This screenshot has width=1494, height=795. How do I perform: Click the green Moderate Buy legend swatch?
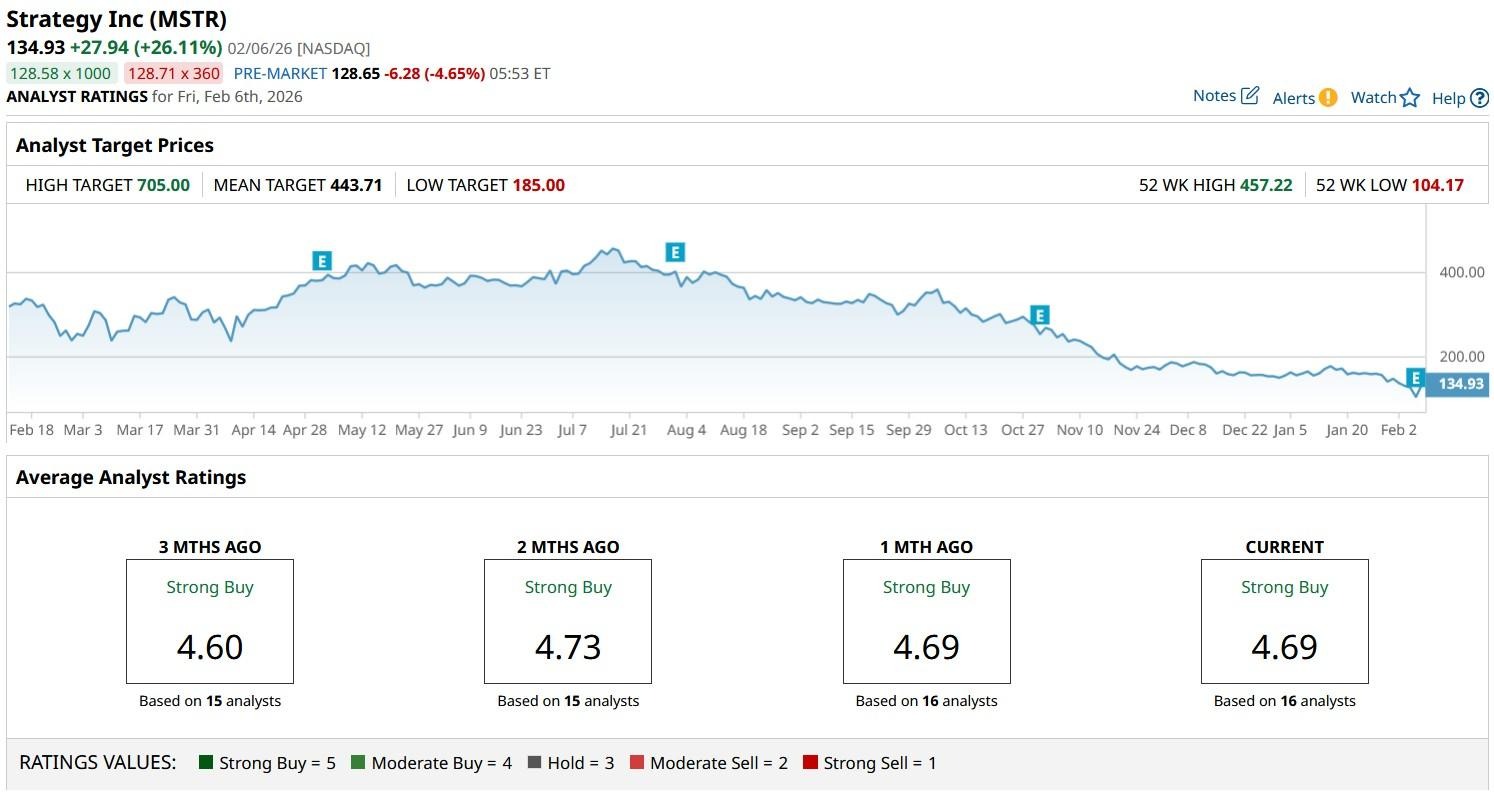(358, 762)
